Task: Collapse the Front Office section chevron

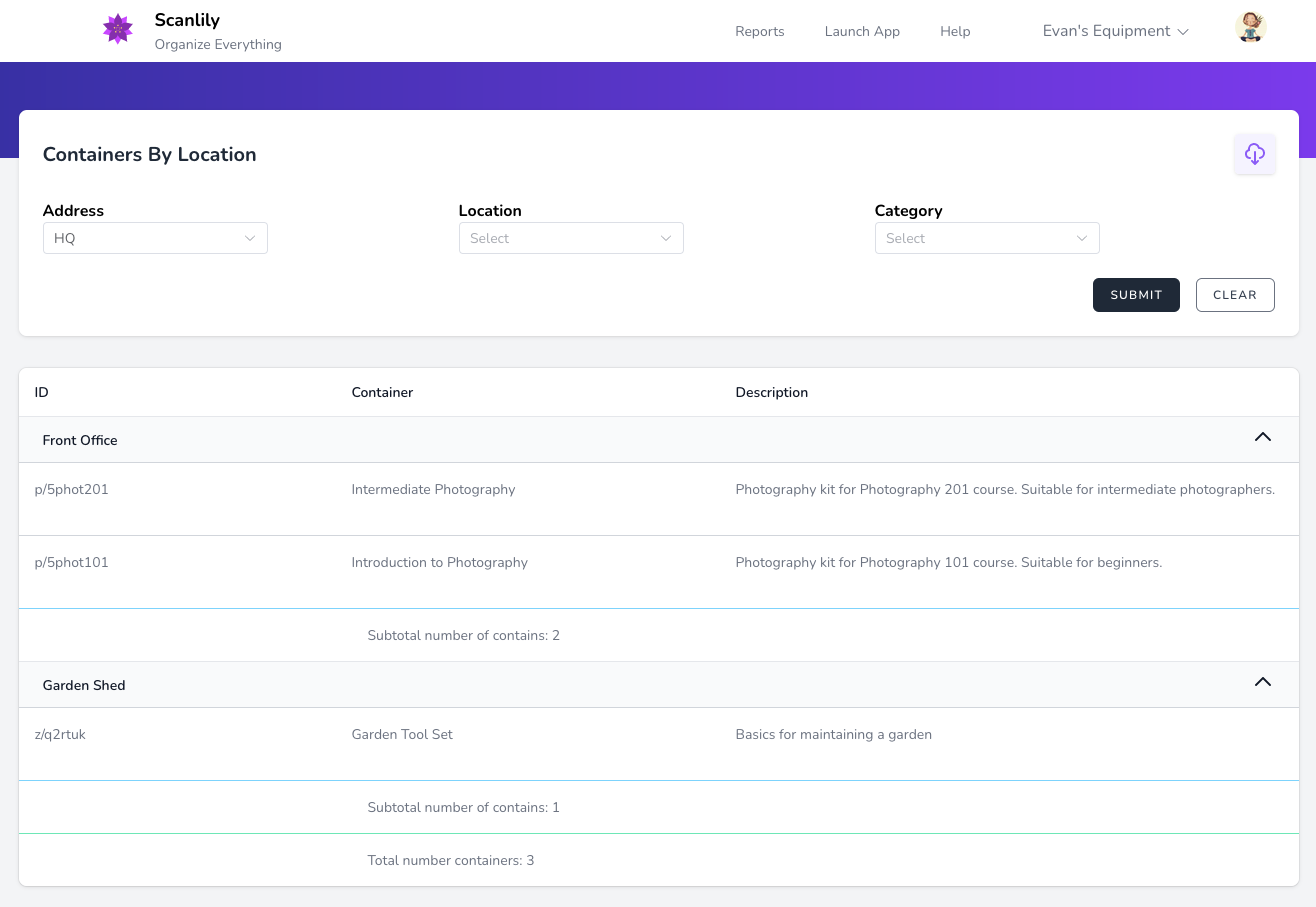Action: [1262, 438]
